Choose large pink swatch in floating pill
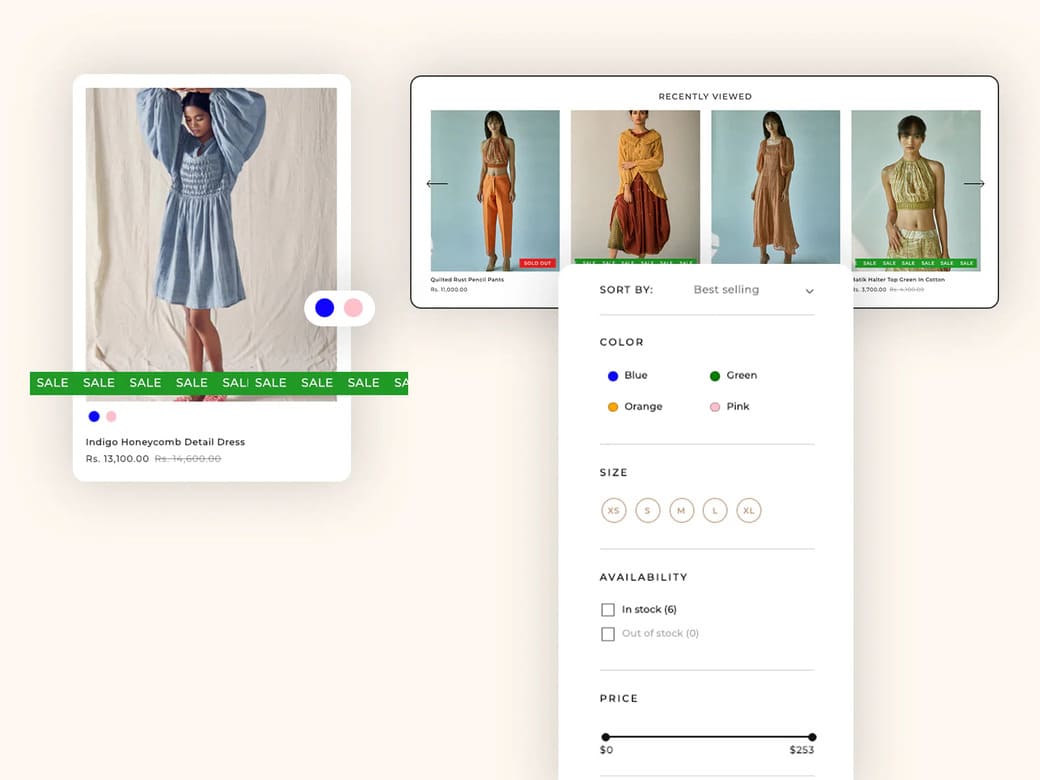Viewport: 1040px width, 780px height. (354, 308)
